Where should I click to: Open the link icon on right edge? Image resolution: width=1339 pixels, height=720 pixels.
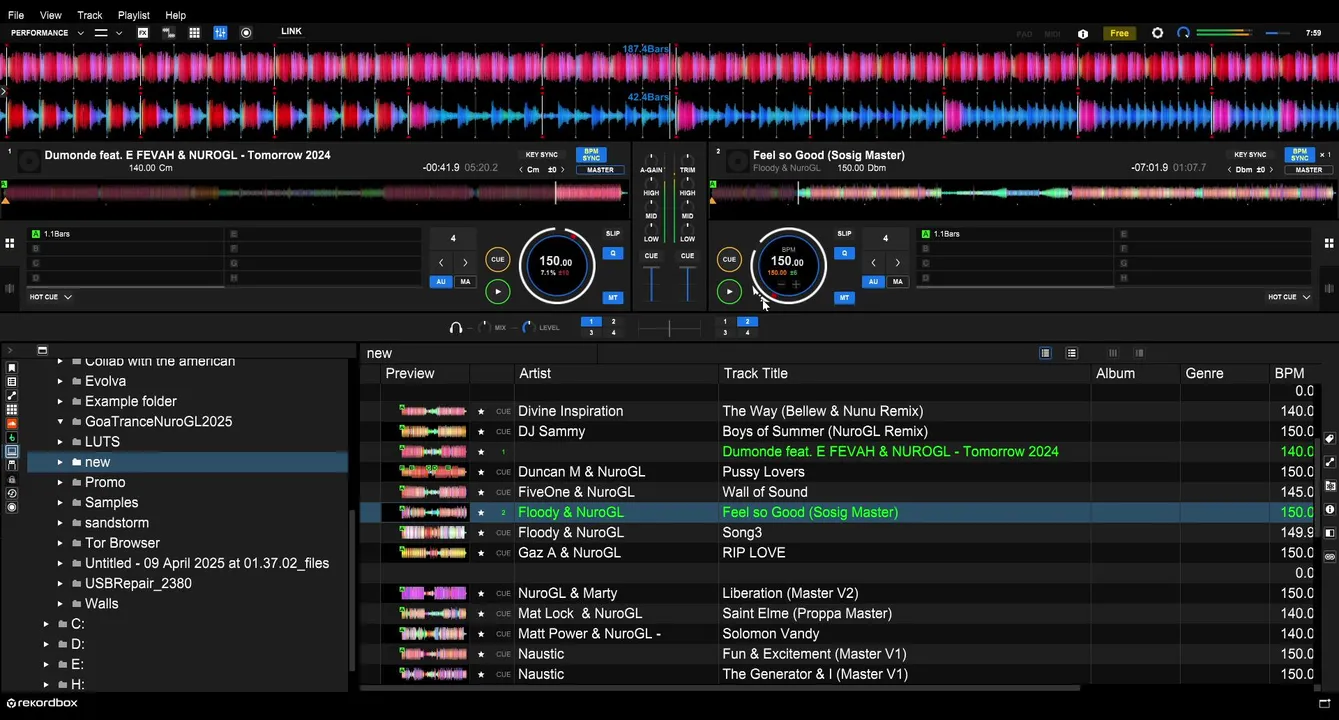(1330, 557)
